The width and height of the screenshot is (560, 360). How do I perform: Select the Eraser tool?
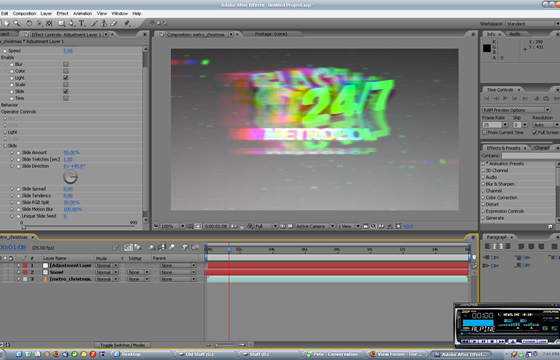114,23
